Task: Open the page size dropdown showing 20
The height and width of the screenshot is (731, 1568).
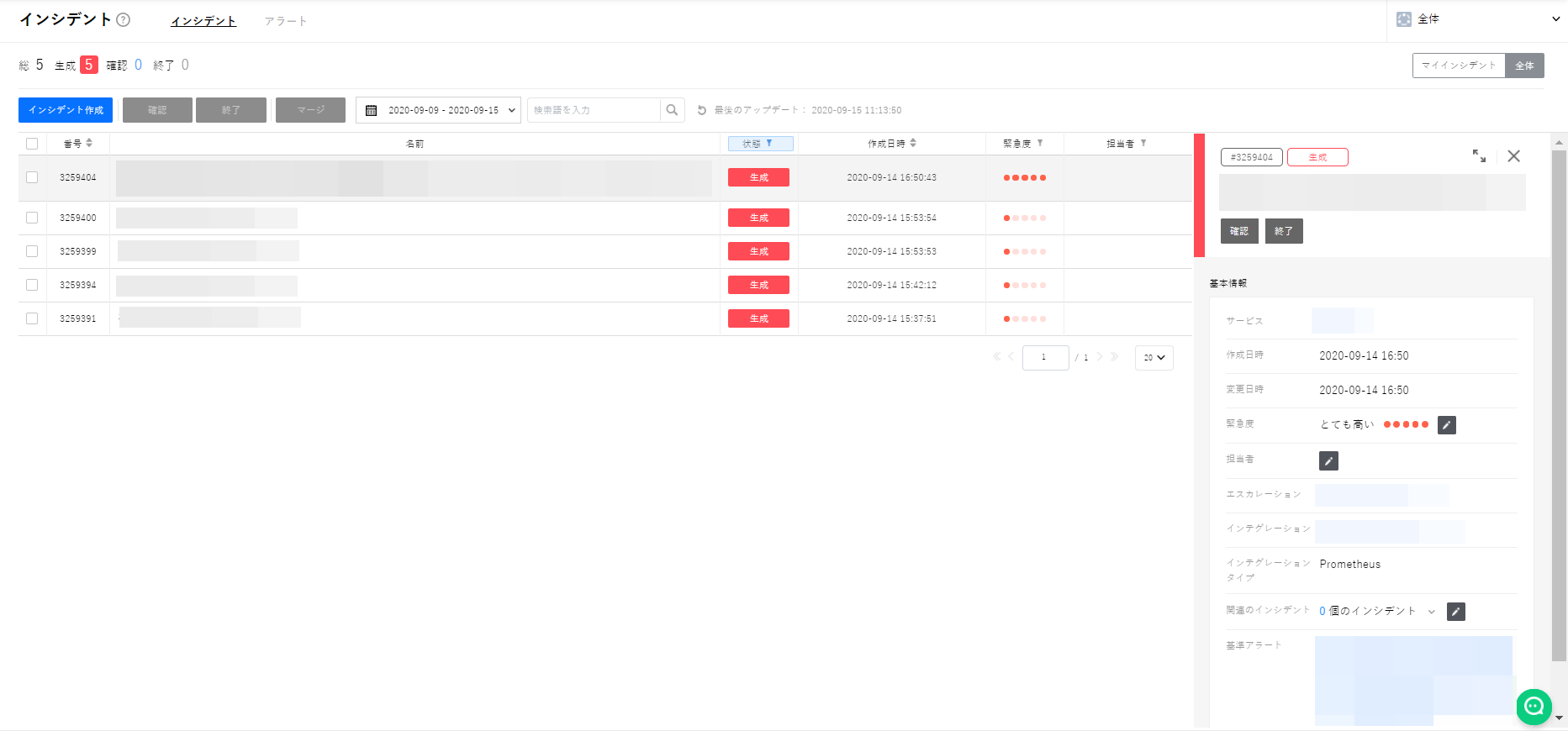Action: [x=1154, y=358]
